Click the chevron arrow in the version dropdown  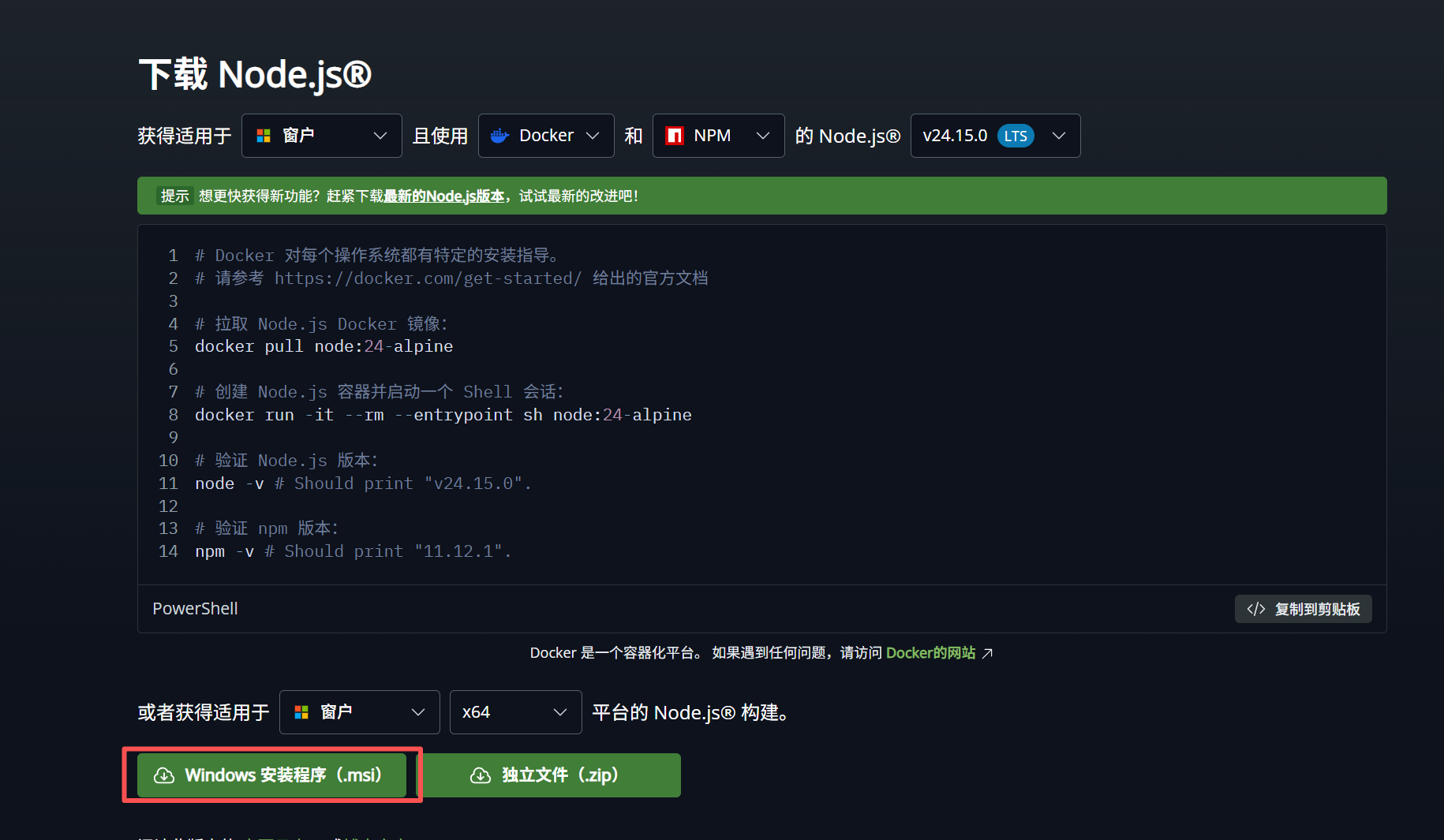[1059, 136]
